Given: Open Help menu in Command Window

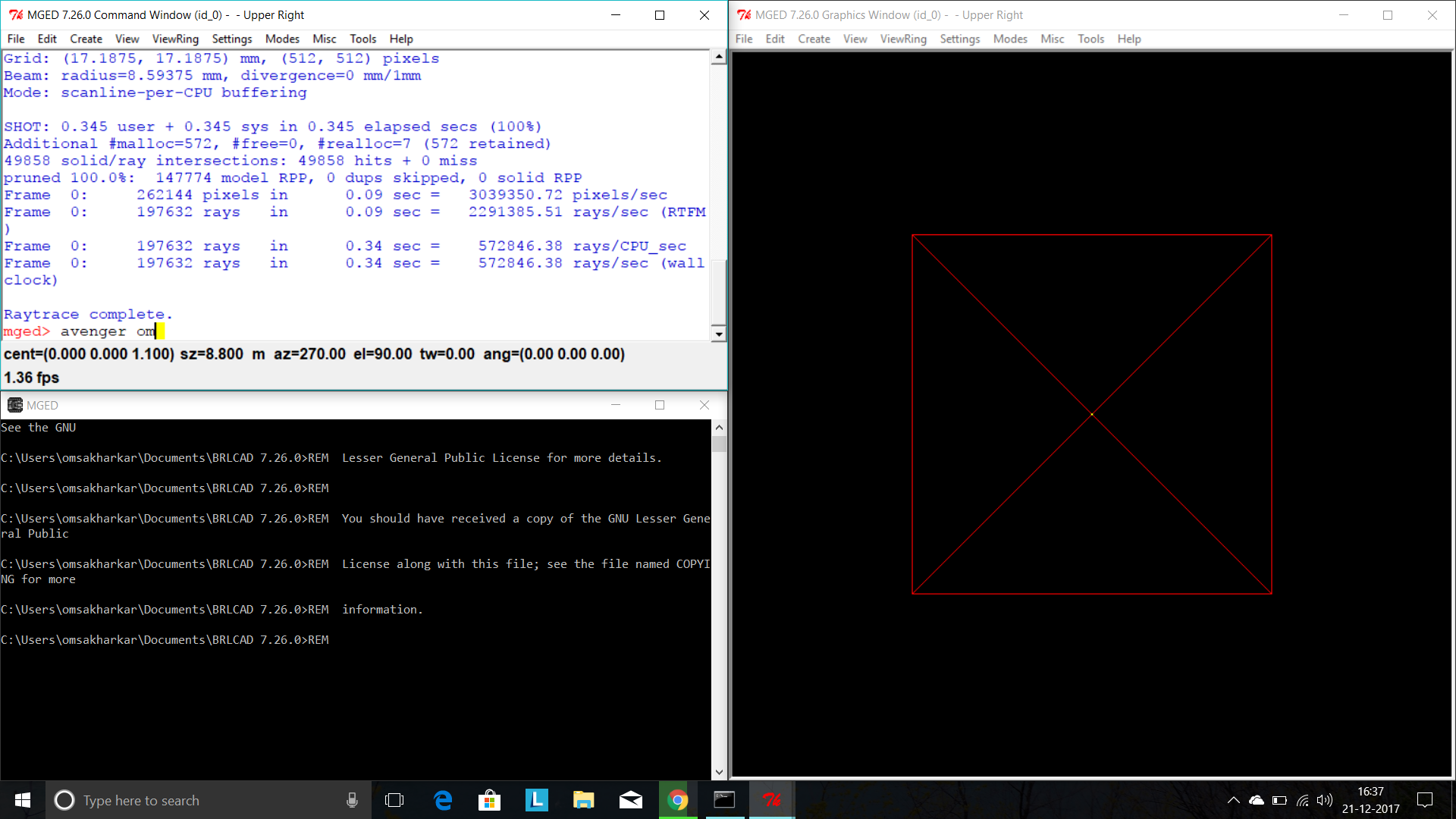Looking at the screenshot, I should [x=401, y=39].
